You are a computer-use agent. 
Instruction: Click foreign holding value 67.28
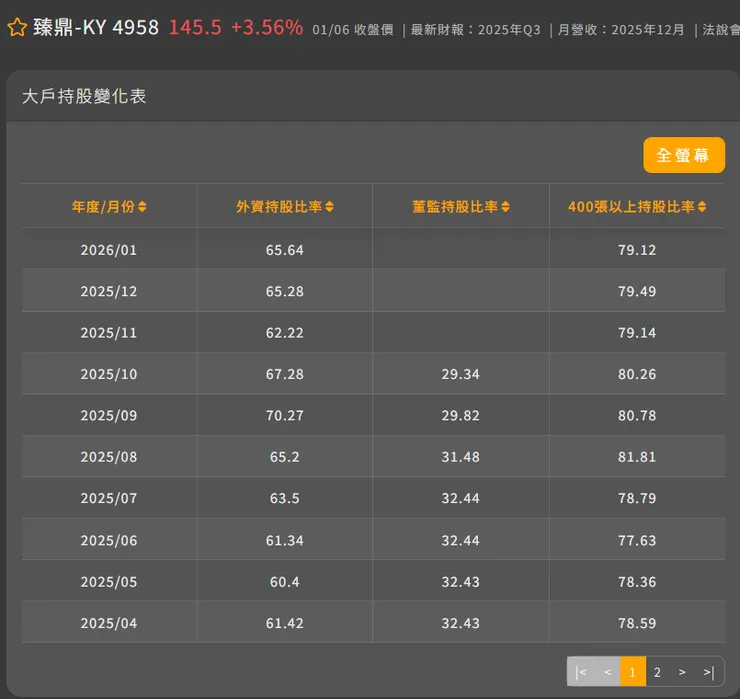[285, 374]
